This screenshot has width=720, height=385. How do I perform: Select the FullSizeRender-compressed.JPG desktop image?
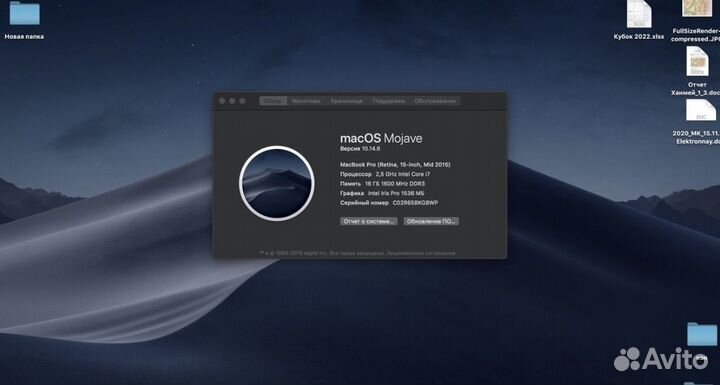click(x=697, y=9)
